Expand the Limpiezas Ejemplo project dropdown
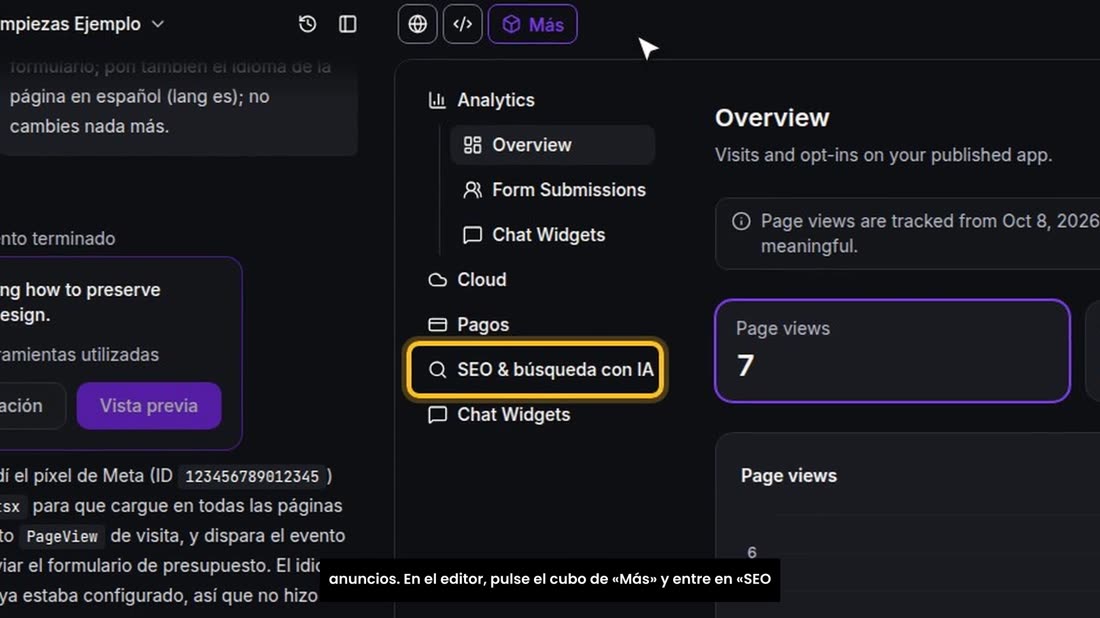The width and height of the screenshot is (1100, 618). tap(81, 24)
